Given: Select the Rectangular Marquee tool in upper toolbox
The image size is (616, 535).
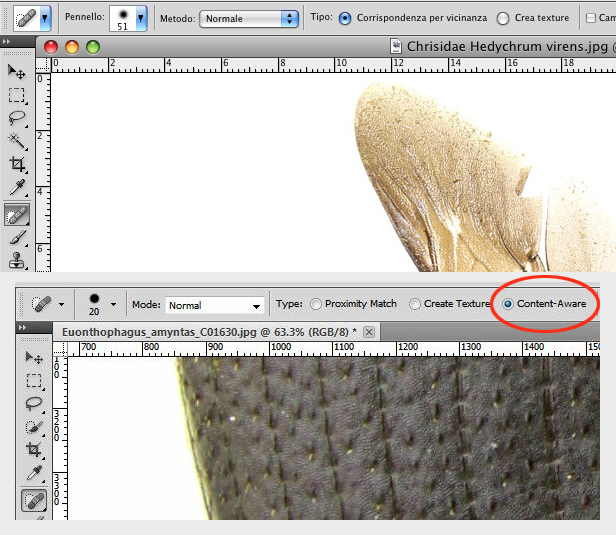Looking at the screenshot, I should point(17,95).
